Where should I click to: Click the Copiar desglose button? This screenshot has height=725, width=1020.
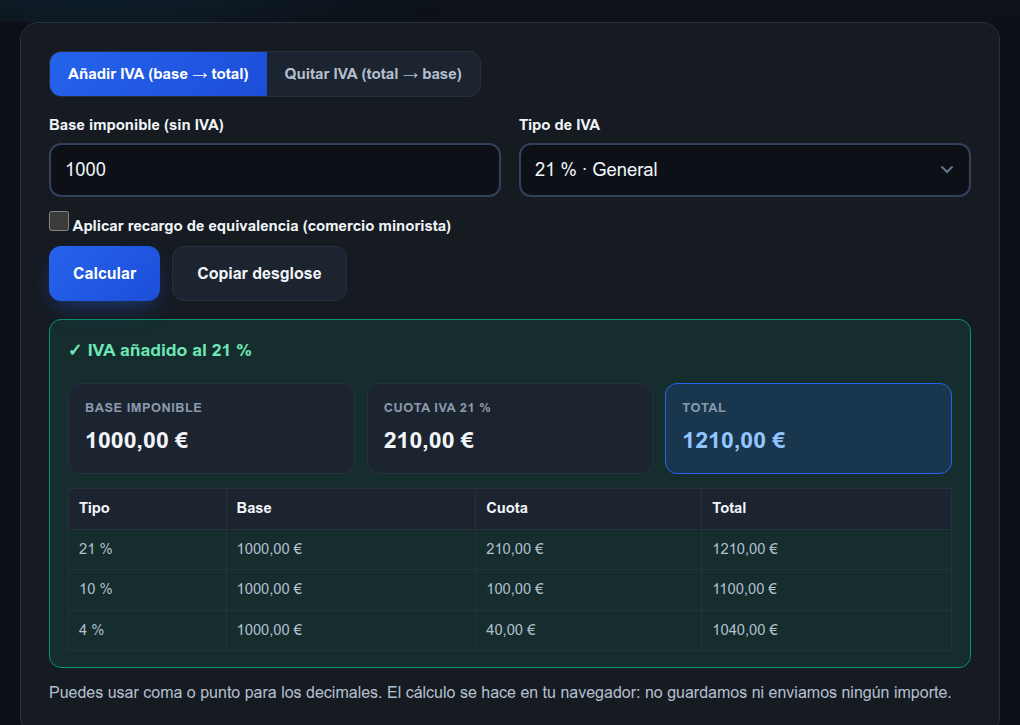pos(259,273)
